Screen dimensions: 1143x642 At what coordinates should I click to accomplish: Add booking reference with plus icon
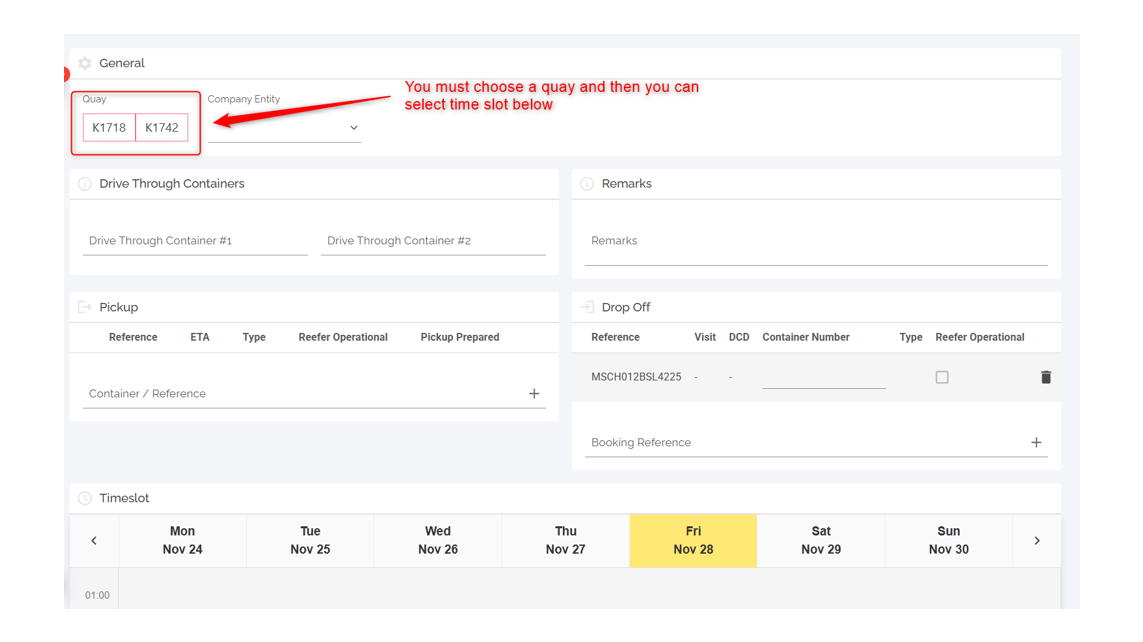[x=1036, y=442]
